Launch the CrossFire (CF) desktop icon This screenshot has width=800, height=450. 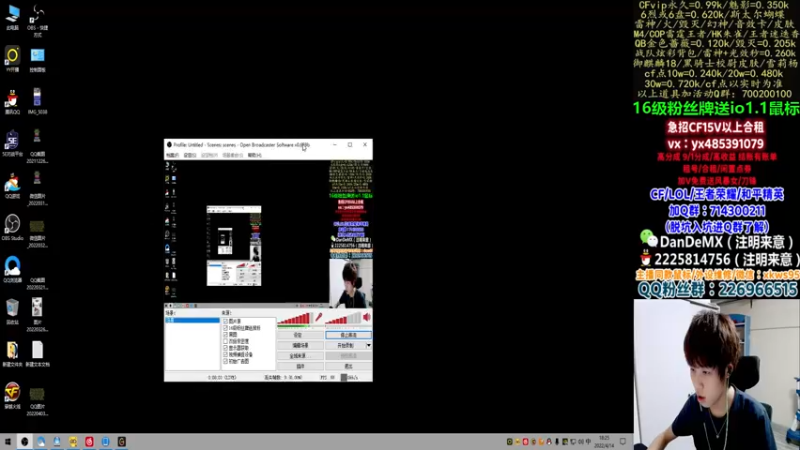(x=12, y=396)
